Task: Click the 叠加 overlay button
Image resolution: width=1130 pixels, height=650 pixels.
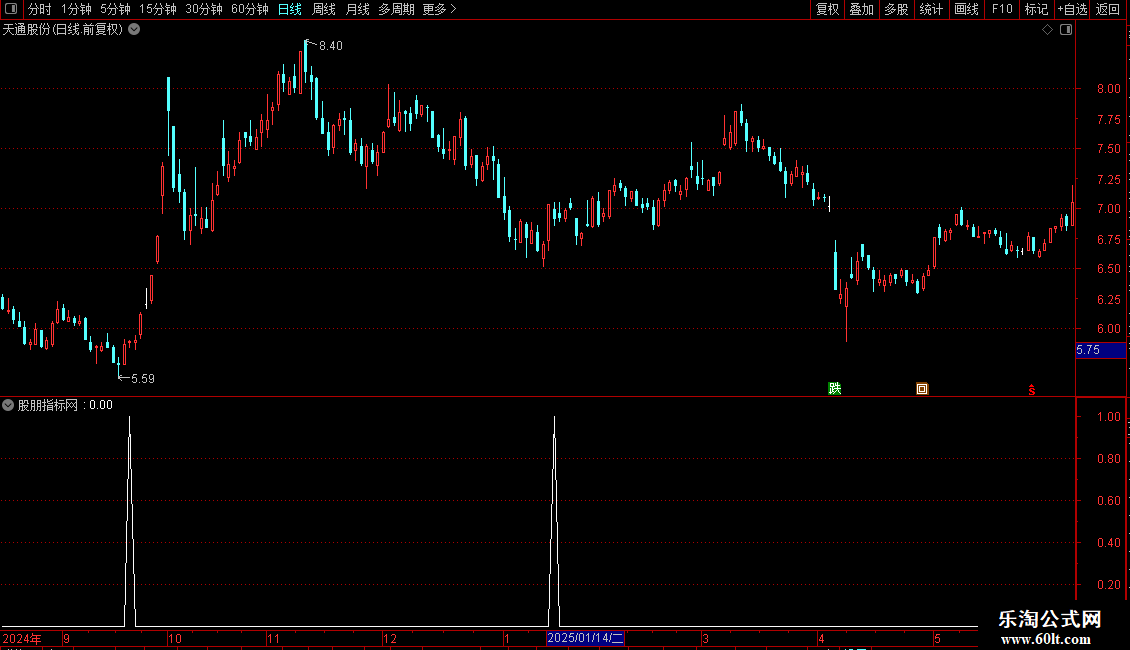Action: click(862, 9)
